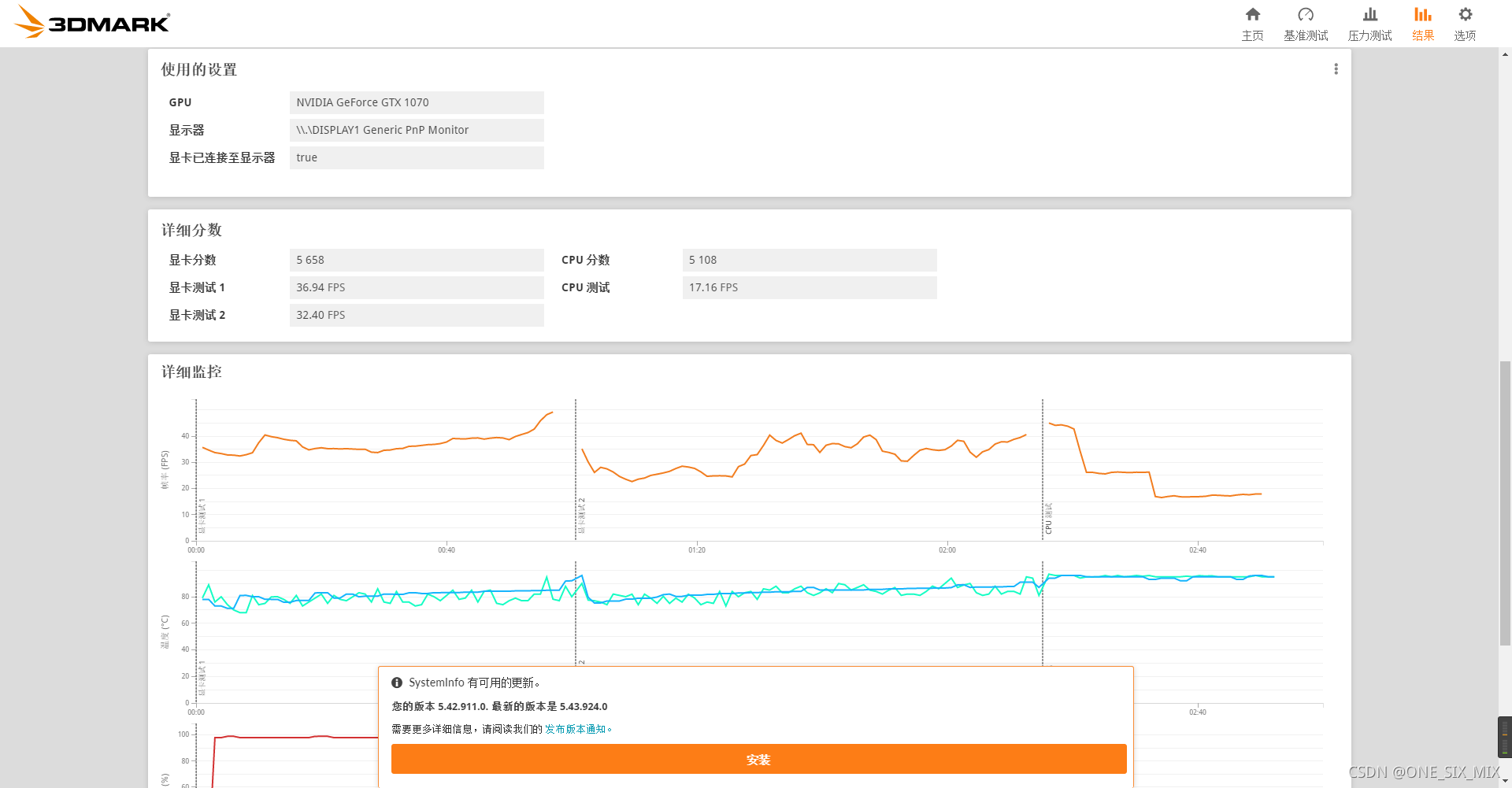The image size is (1512, 788).
Task: Click the 结果 label
Action: (1423, 35)
